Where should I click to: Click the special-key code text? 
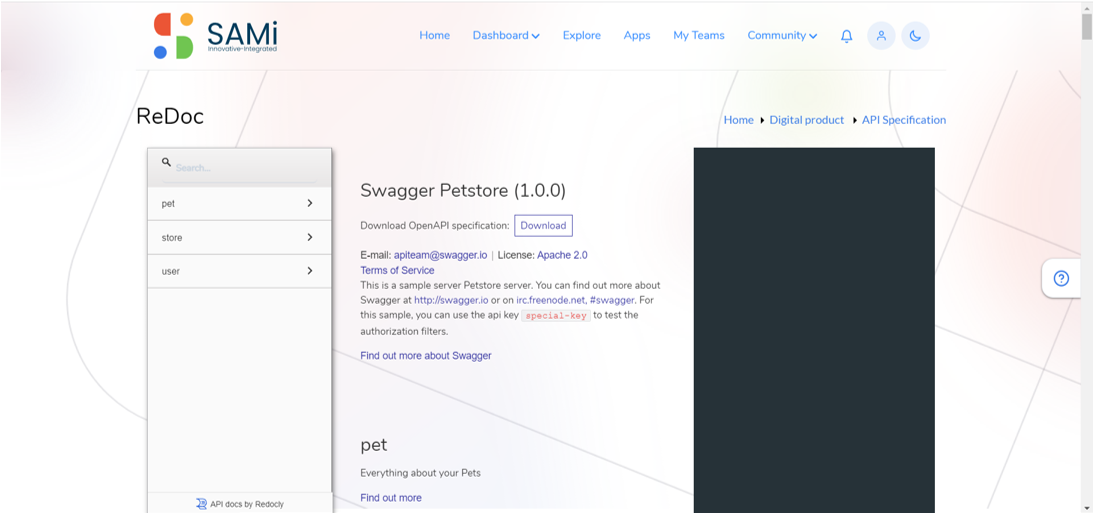[x=556, y=315]
